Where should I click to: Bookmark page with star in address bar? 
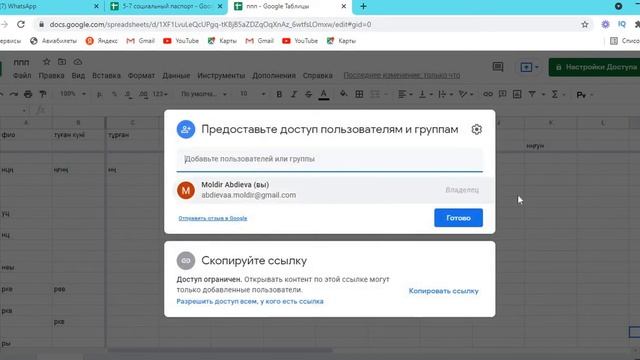coord(585,24)
